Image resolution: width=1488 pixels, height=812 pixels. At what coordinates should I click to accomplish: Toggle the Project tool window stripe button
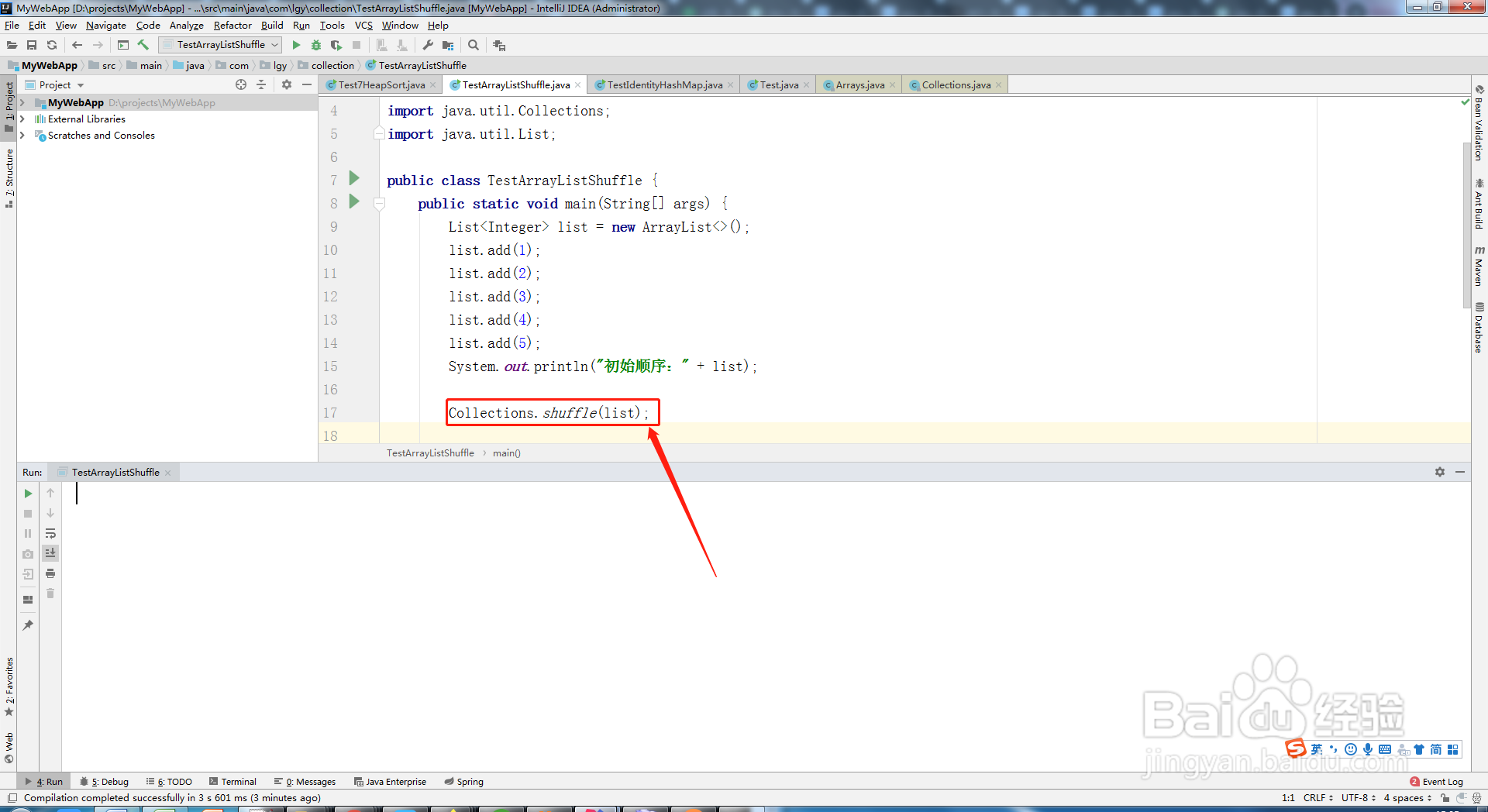(x=9, y=107)
